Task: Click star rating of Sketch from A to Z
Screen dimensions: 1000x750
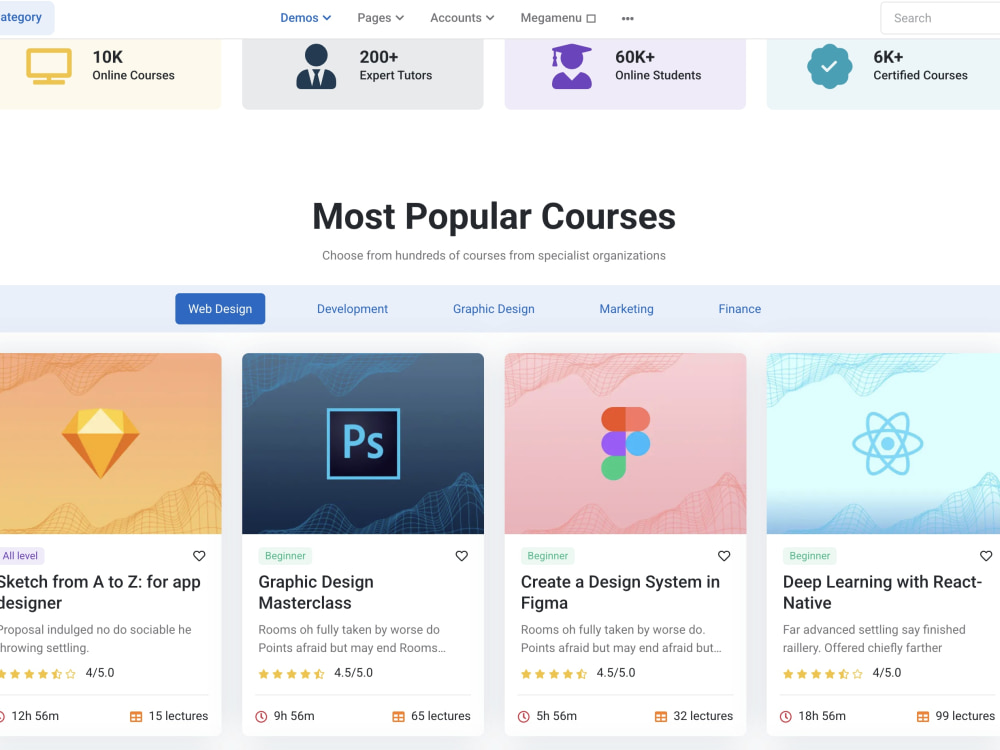Action: coord(38,673)
